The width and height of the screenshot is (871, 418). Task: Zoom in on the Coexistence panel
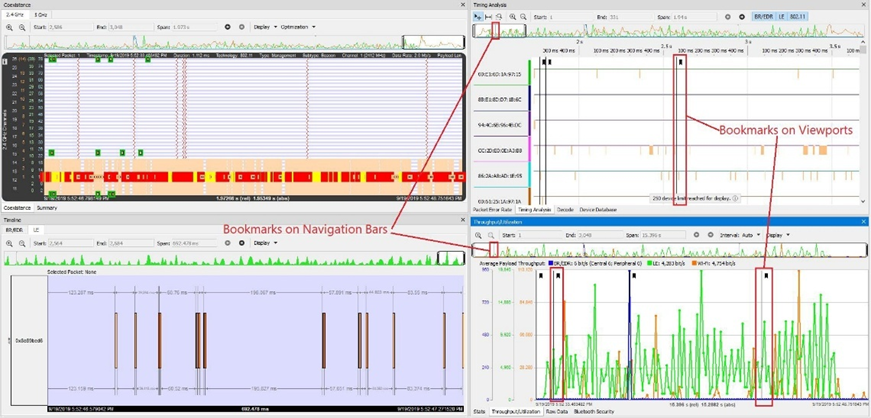[x=9, y=27]
